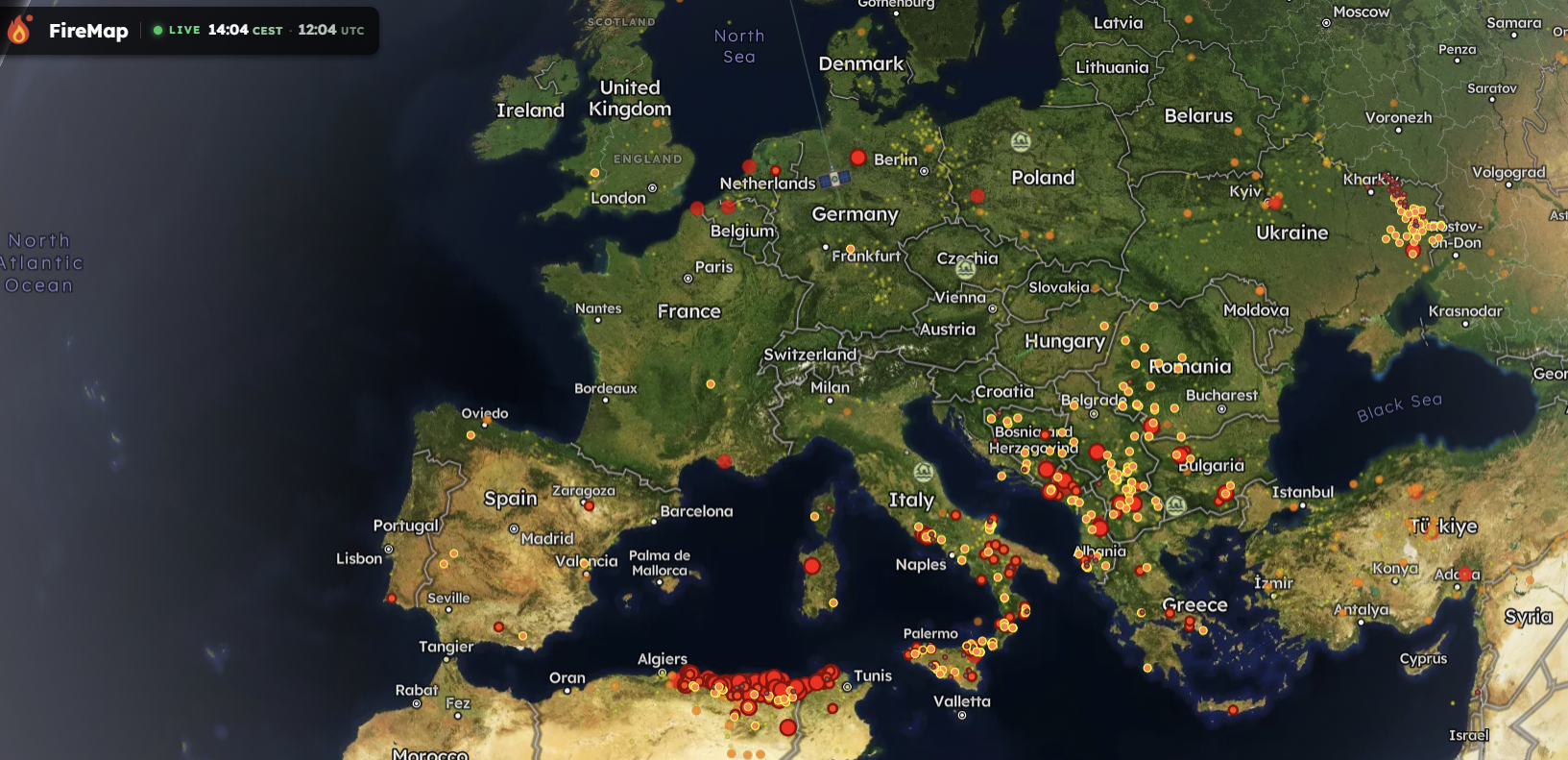Select the red fire marker on France's Mediterranean coast

tap(725, 461)
